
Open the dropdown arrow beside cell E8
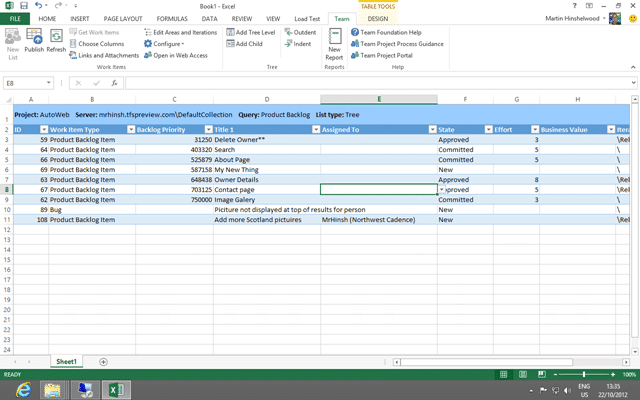click(x=442, y=189)
